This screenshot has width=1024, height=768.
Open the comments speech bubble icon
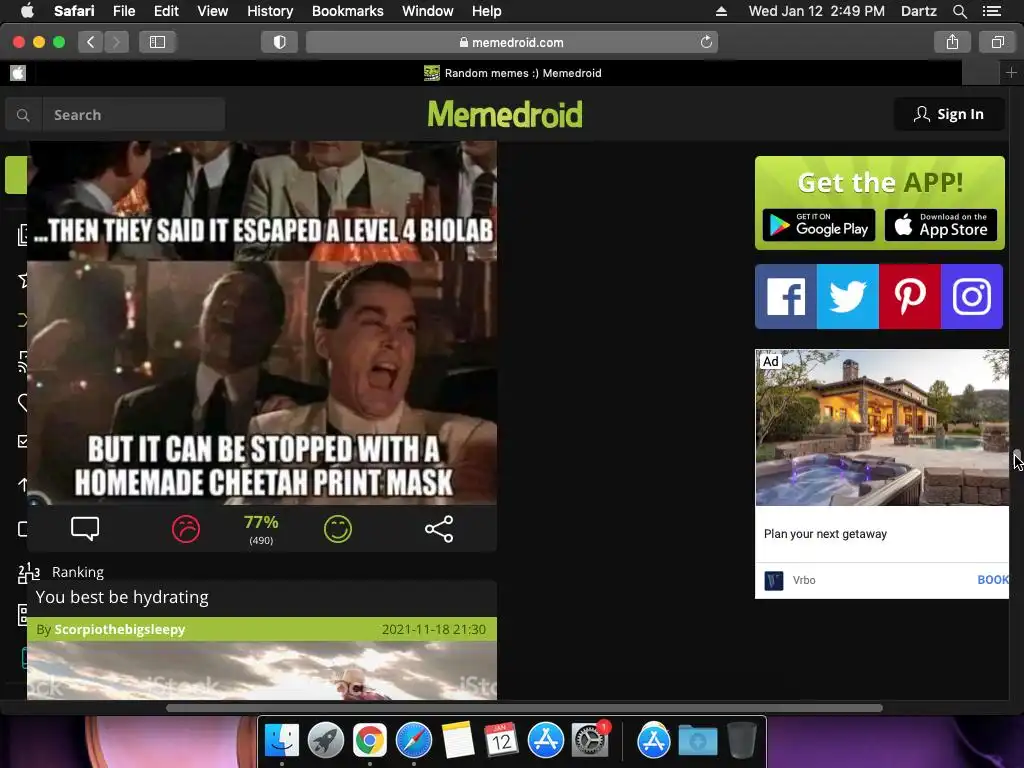pyautogui.click(x=85, y=528)
